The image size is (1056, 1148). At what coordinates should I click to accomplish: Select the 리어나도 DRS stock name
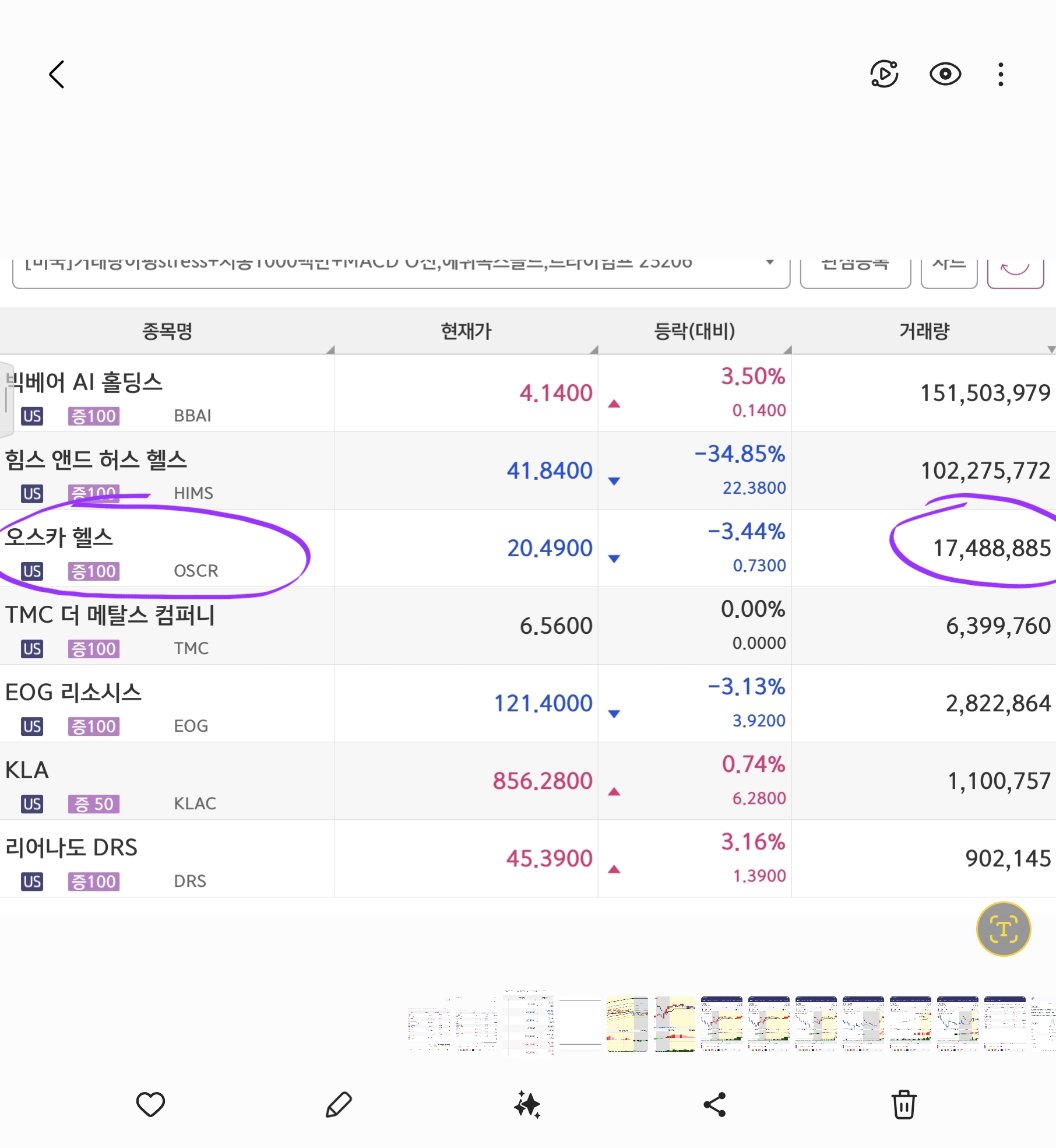[x=71, y=848]
